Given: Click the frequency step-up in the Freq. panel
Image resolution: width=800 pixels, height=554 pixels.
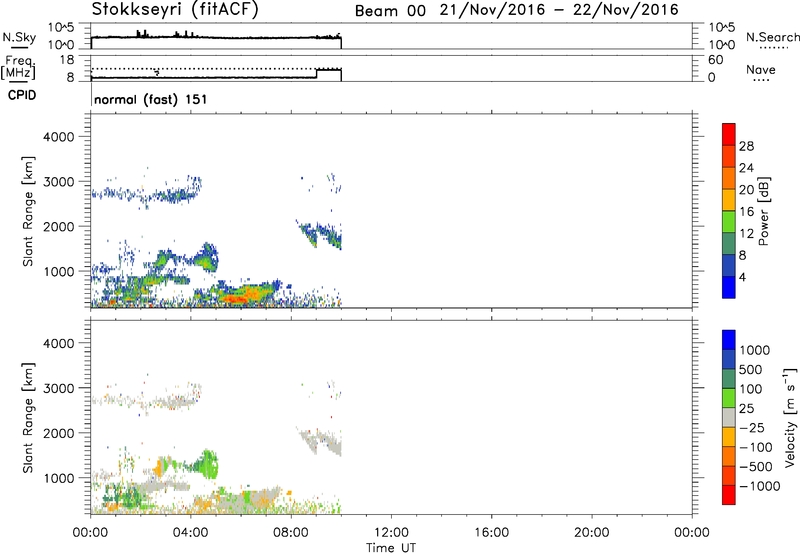Looking at the screenshot, I should pos(316,73).
